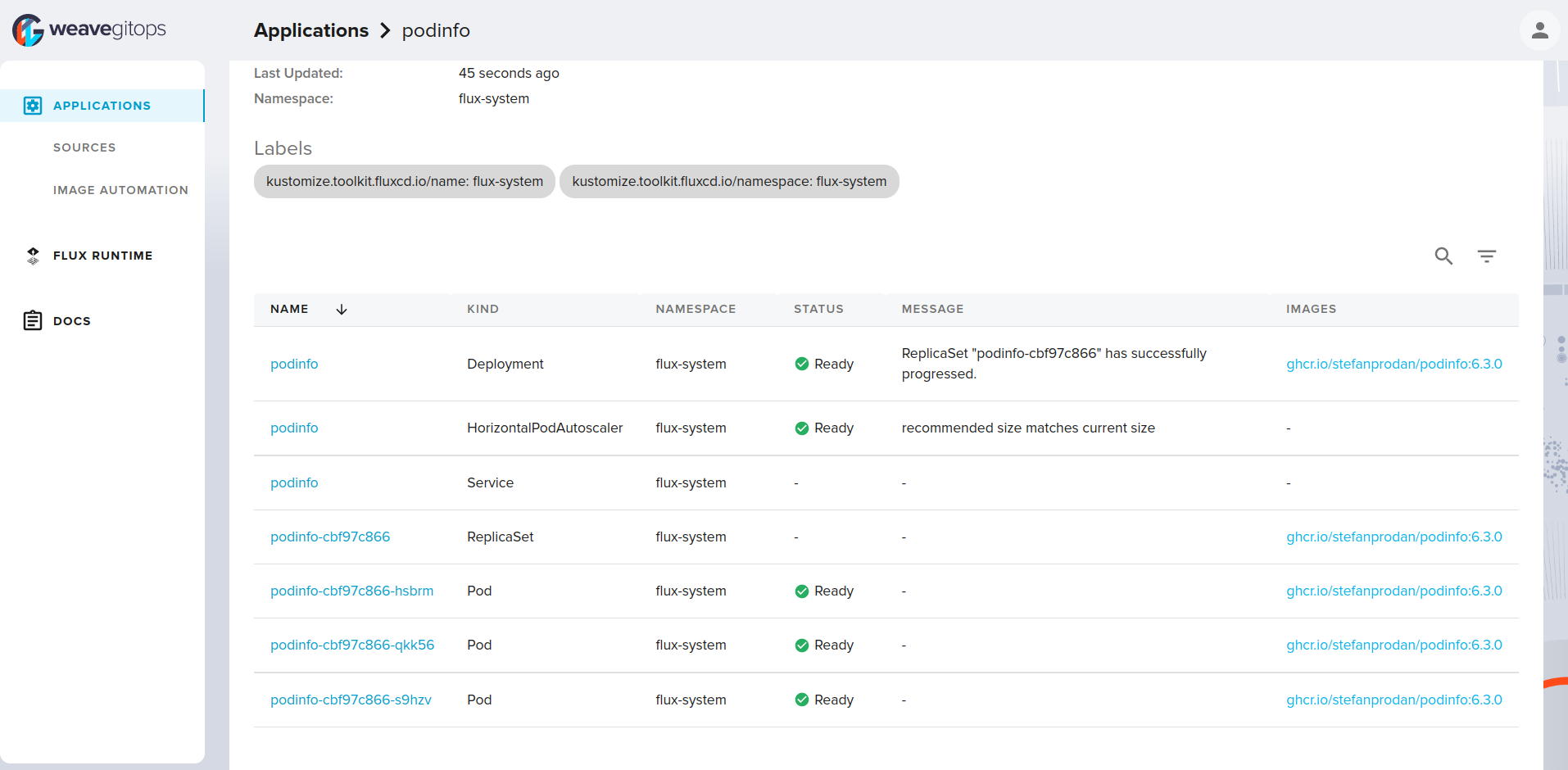Open podinfo-cbf97c866 ReplicaSet link

click(x=330, y=537)
